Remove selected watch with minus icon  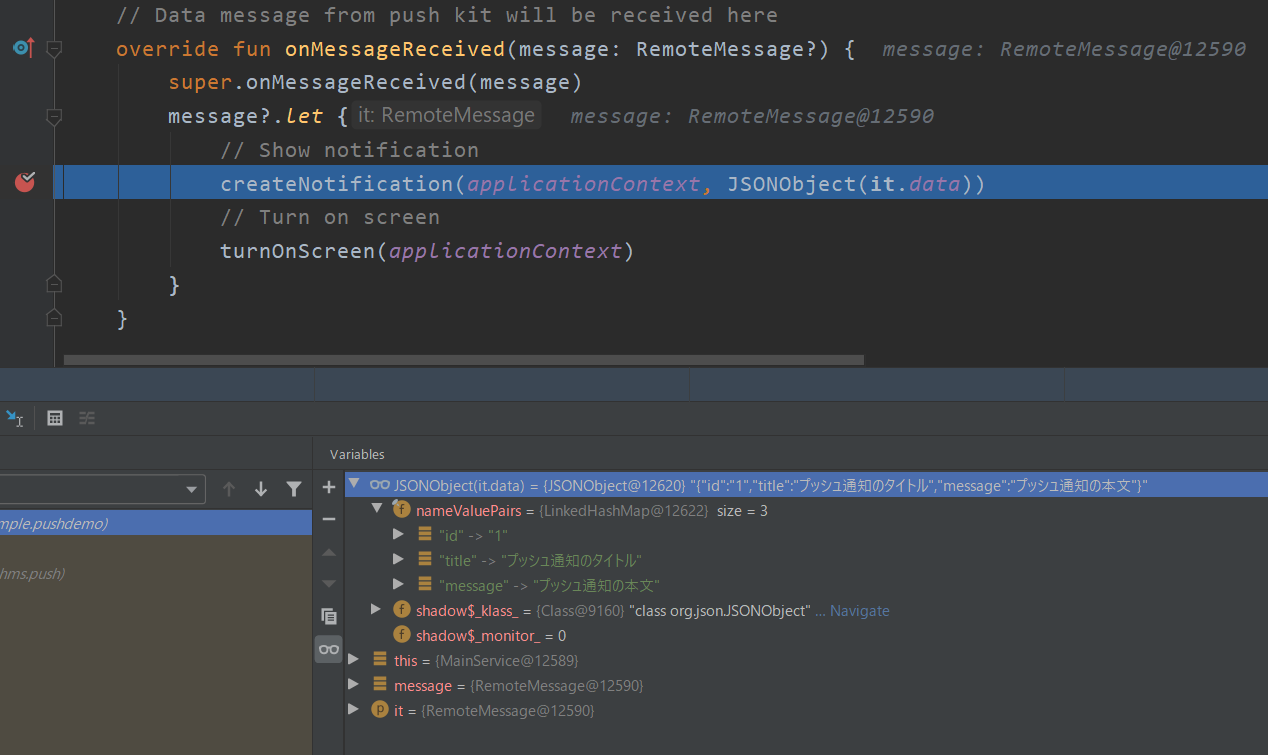329,519
